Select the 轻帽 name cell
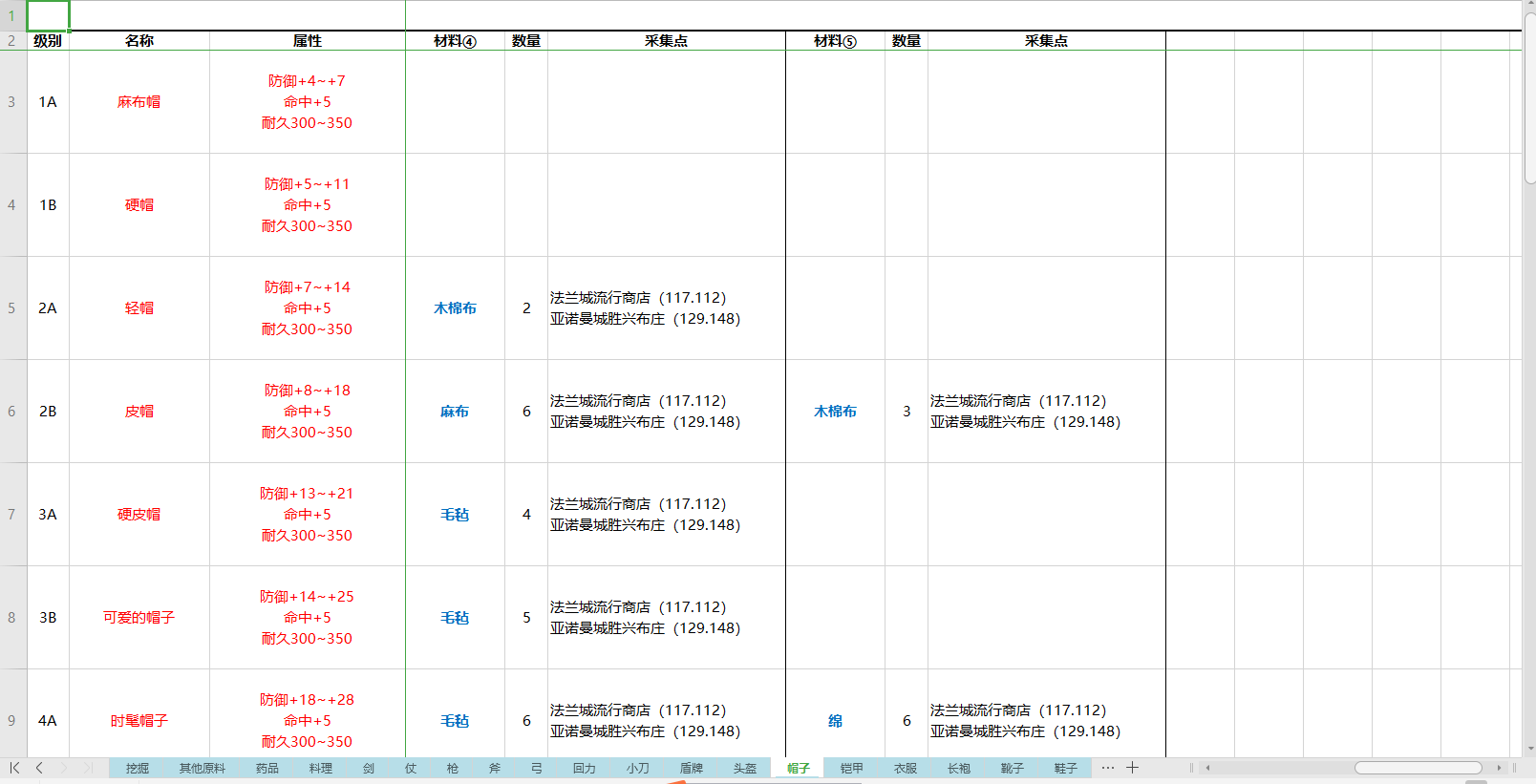Image resolution: width=1536 pixels, height=784 pixels. click(x=139, y=308)
